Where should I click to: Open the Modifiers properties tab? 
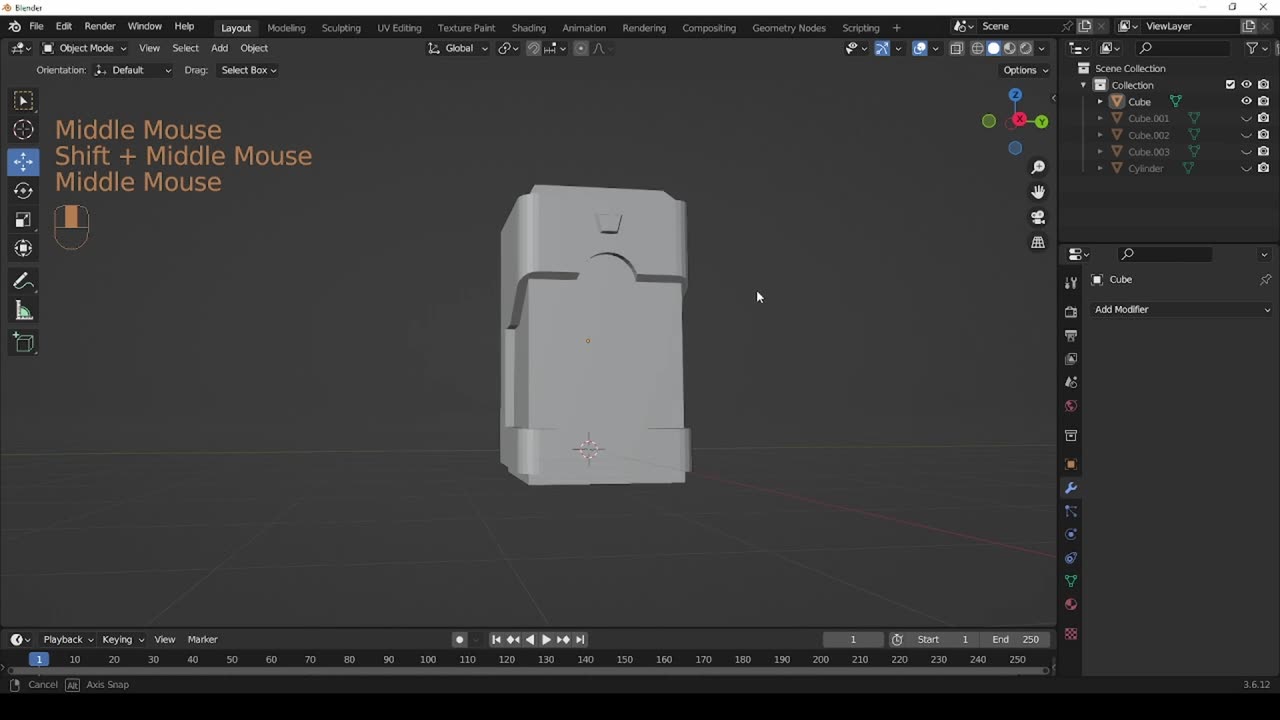(1071, 488)
